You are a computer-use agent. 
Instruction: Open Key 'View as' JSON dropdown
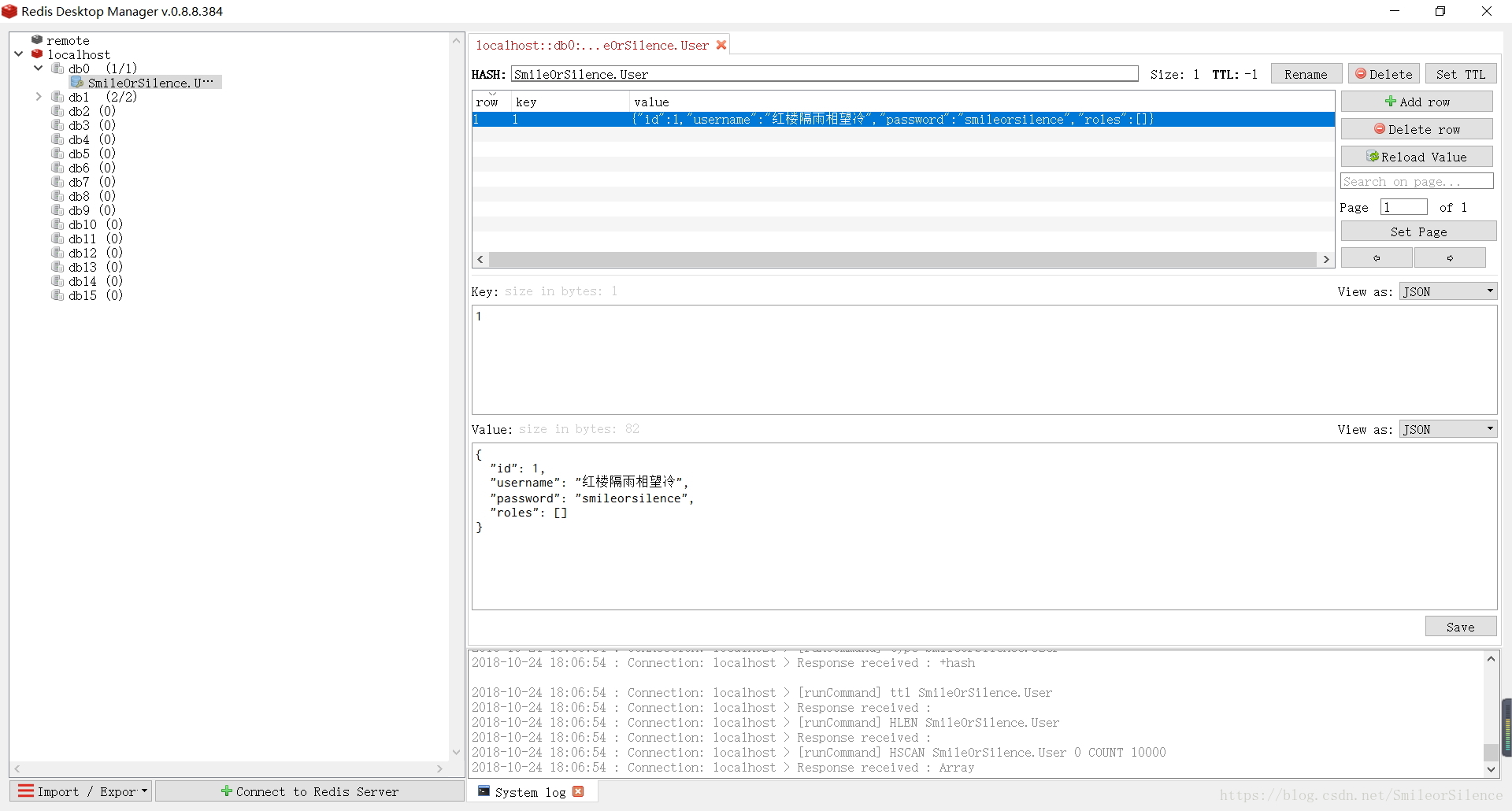pyautogui.click(x=1448, y=291)
